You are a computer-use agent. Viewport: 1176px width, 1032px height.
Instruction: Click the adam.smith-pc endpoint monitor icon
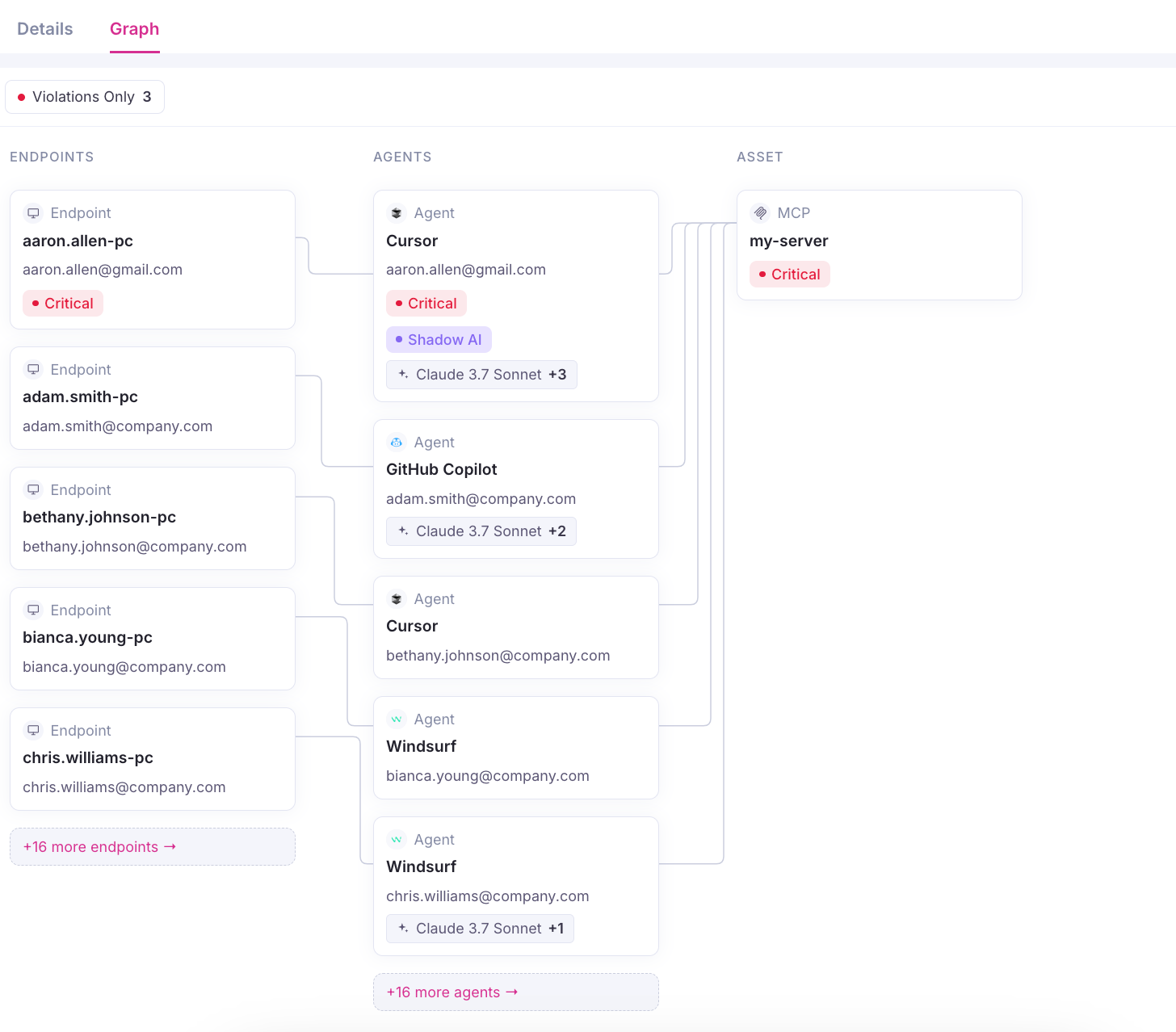coord(33,370)
